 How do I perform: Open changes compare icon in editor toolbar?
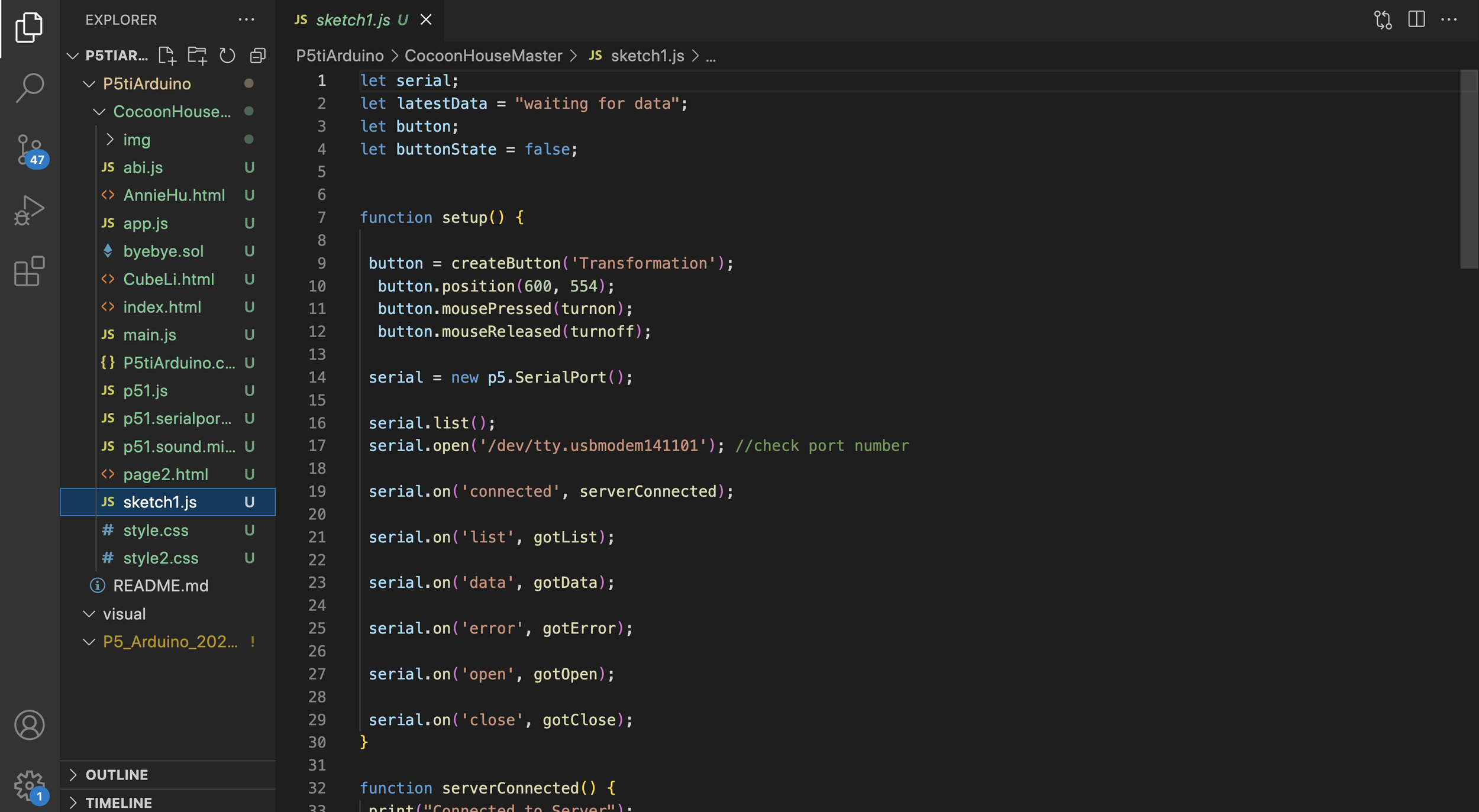coord(1383,20)
